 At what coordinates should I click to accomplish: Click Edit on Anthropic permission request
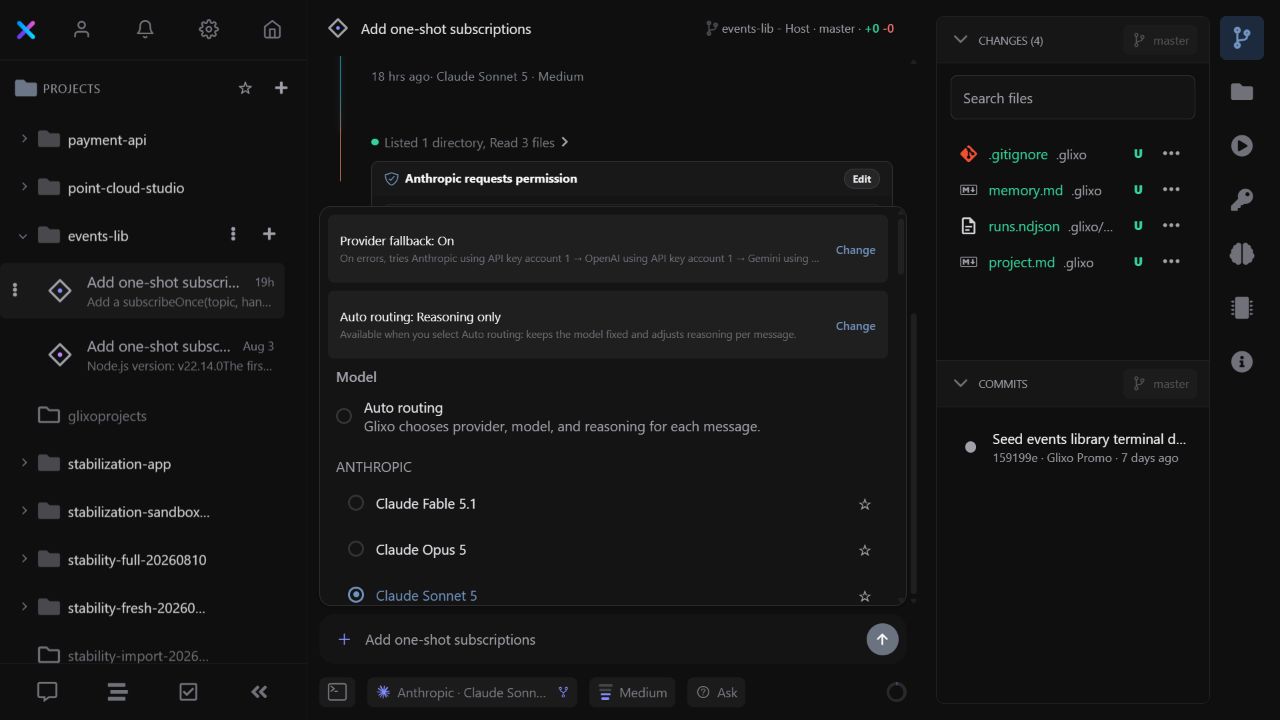click(x=861, y=179)
